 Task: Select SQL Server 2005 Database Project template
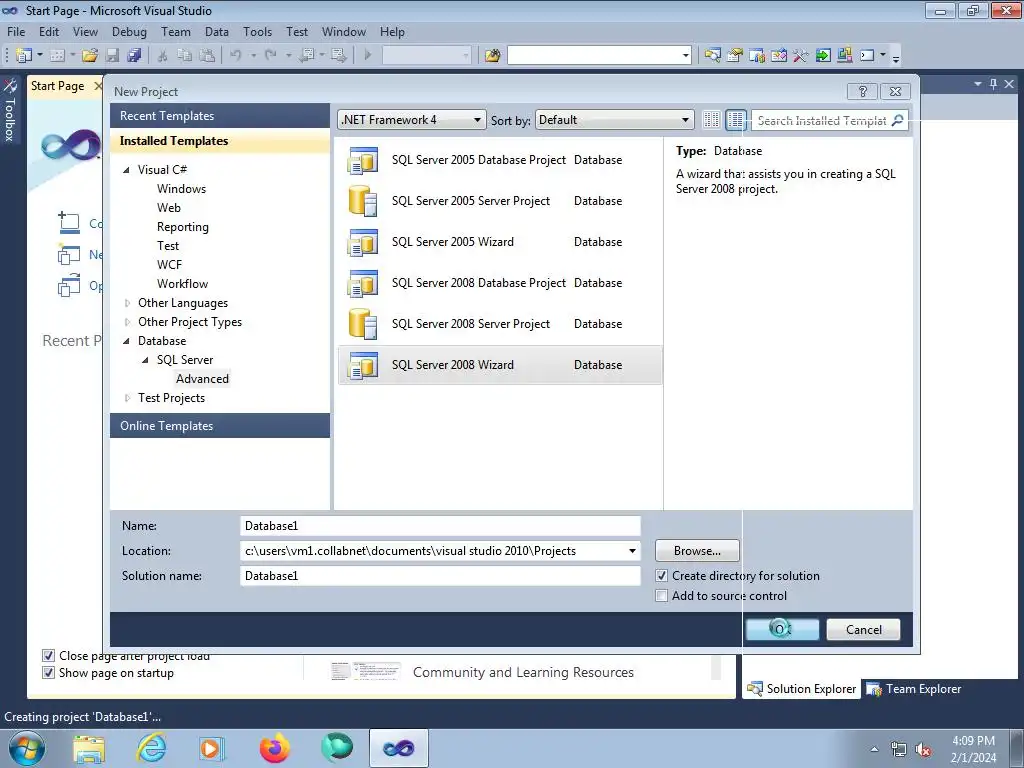click(x=500, y=160)
